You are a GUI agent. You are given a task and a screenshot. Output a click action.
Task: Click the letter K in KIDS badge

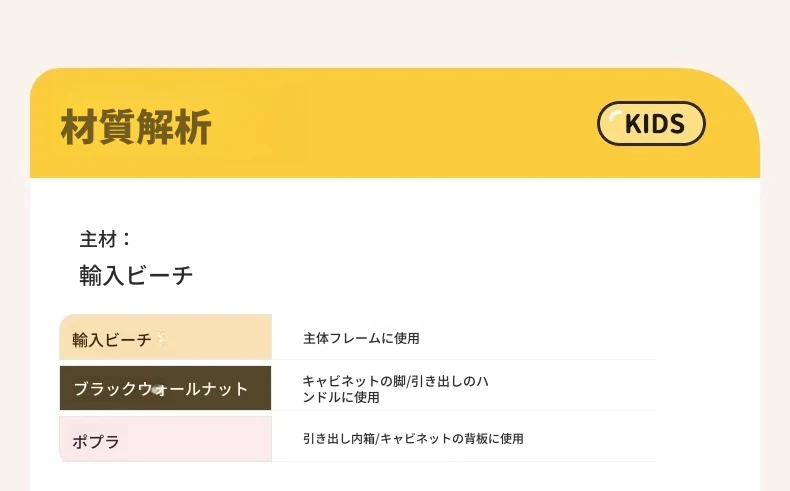point(633,125)
